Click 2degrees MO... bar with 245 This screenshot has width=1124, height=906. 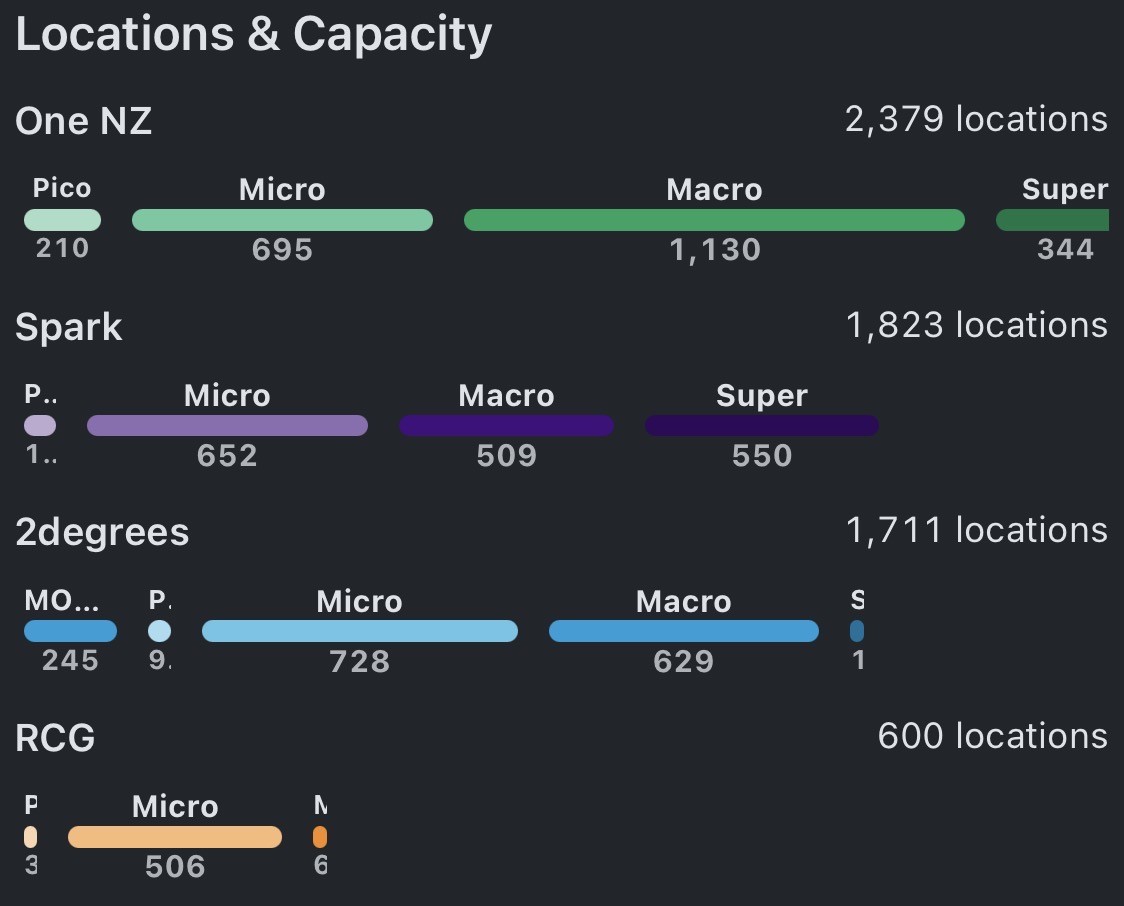tap(70, 631)
